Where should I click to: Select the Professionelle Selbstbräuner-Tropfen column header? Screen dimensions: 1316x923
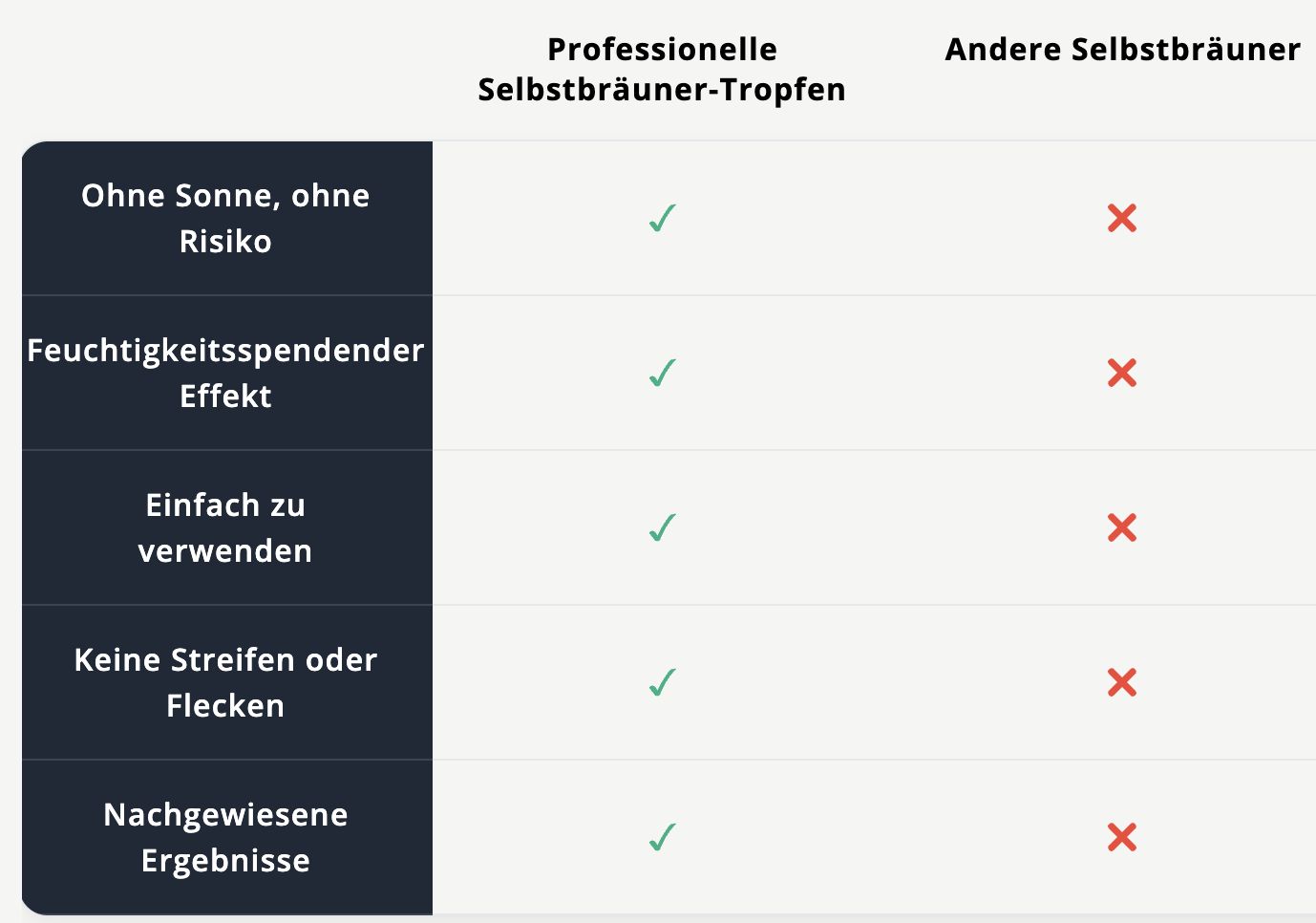coord(662,69)
